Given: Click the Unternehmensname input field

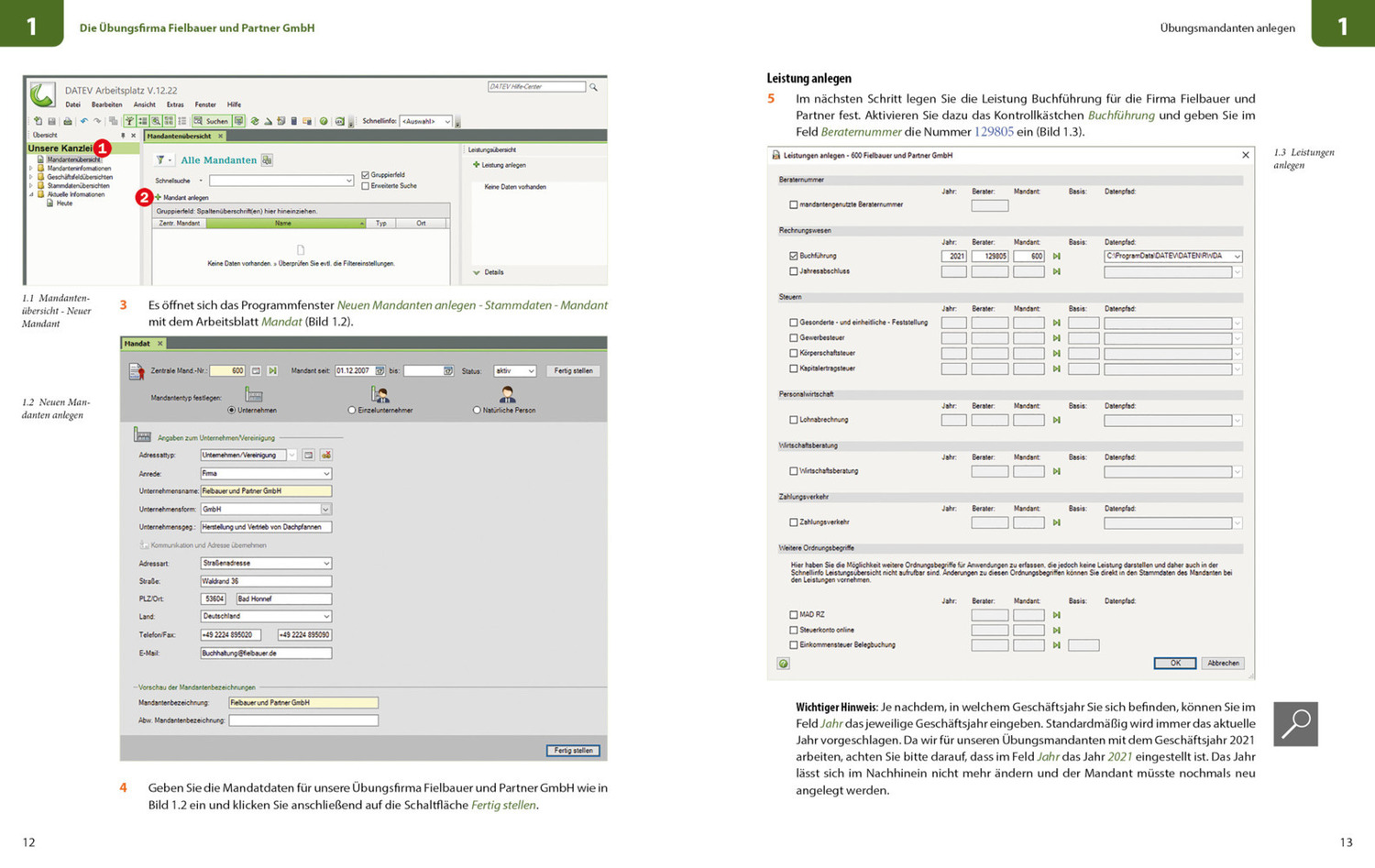Looking at the screenshot, I should (x=266, y=491).
